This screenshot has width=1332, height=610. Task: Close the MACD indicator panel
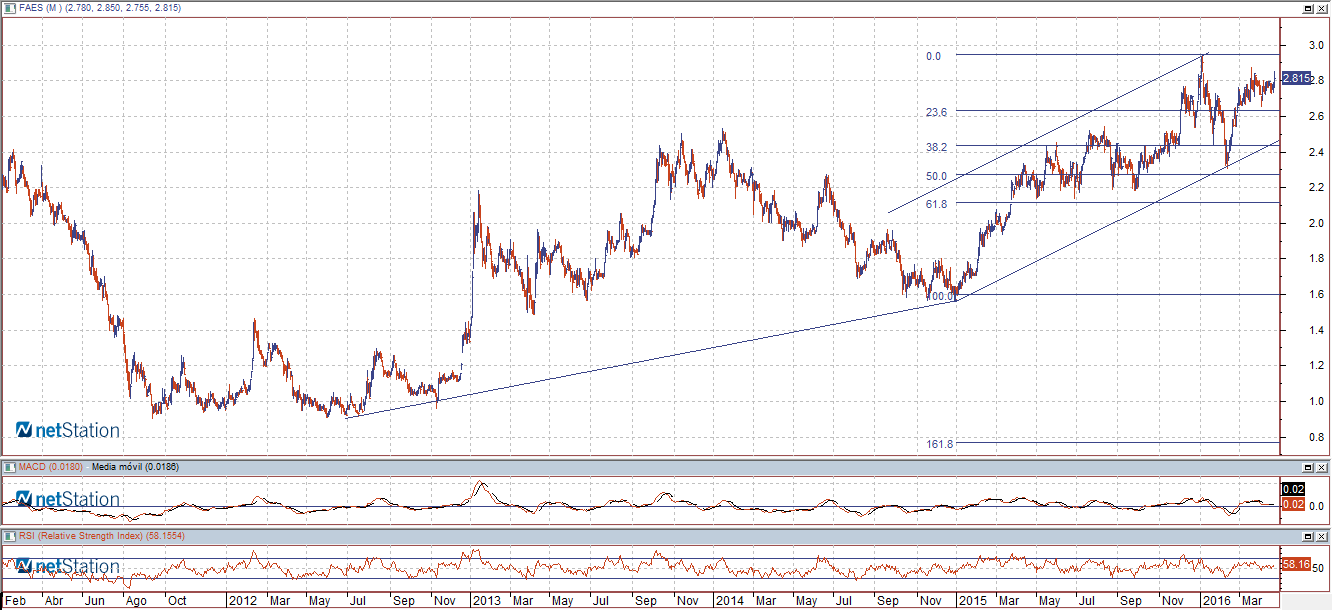pos(1322,467)
